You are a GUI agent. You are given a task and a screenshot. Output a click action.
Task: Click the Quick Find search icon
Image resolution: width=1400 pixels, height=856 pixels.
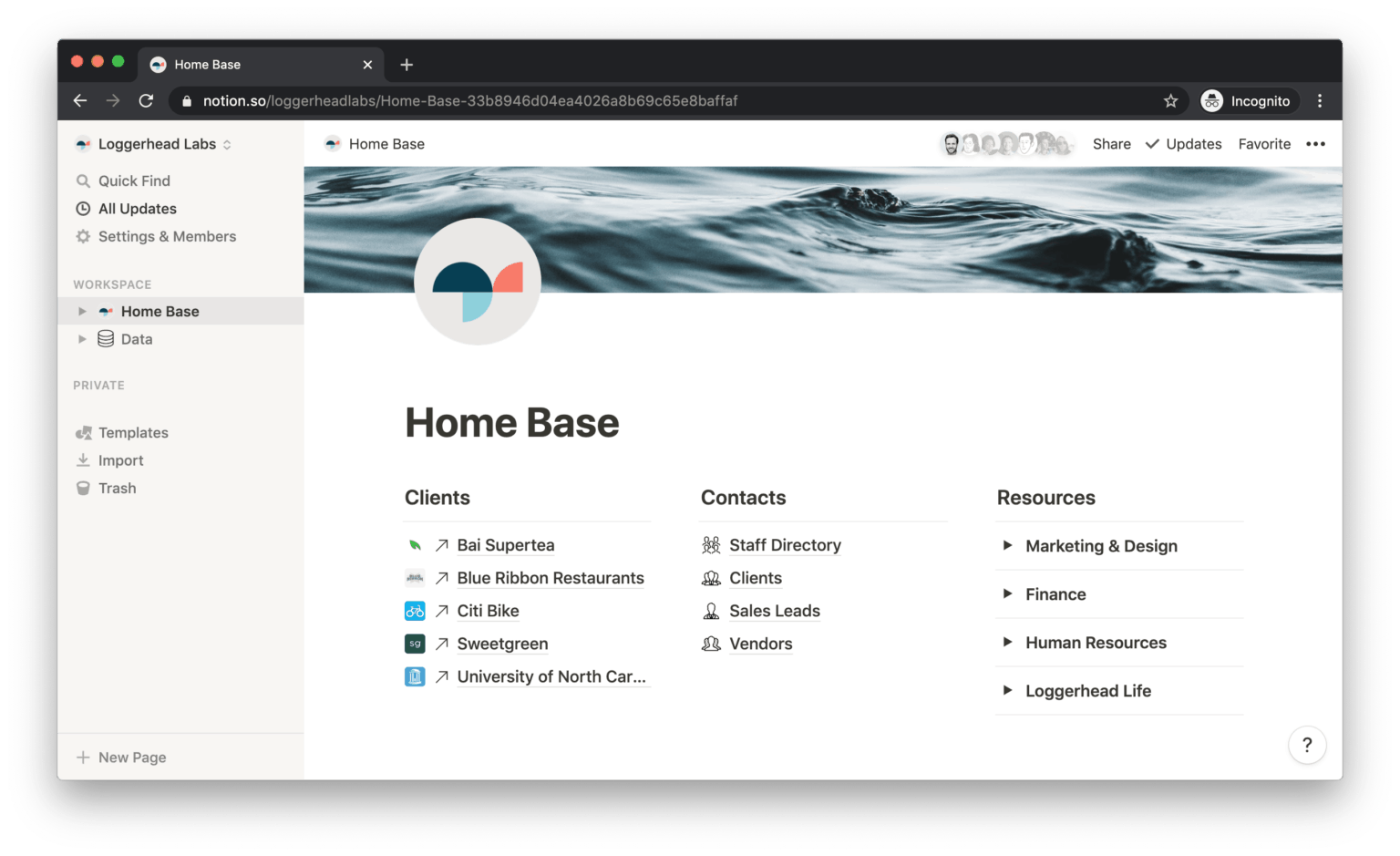tap(83, 181)
